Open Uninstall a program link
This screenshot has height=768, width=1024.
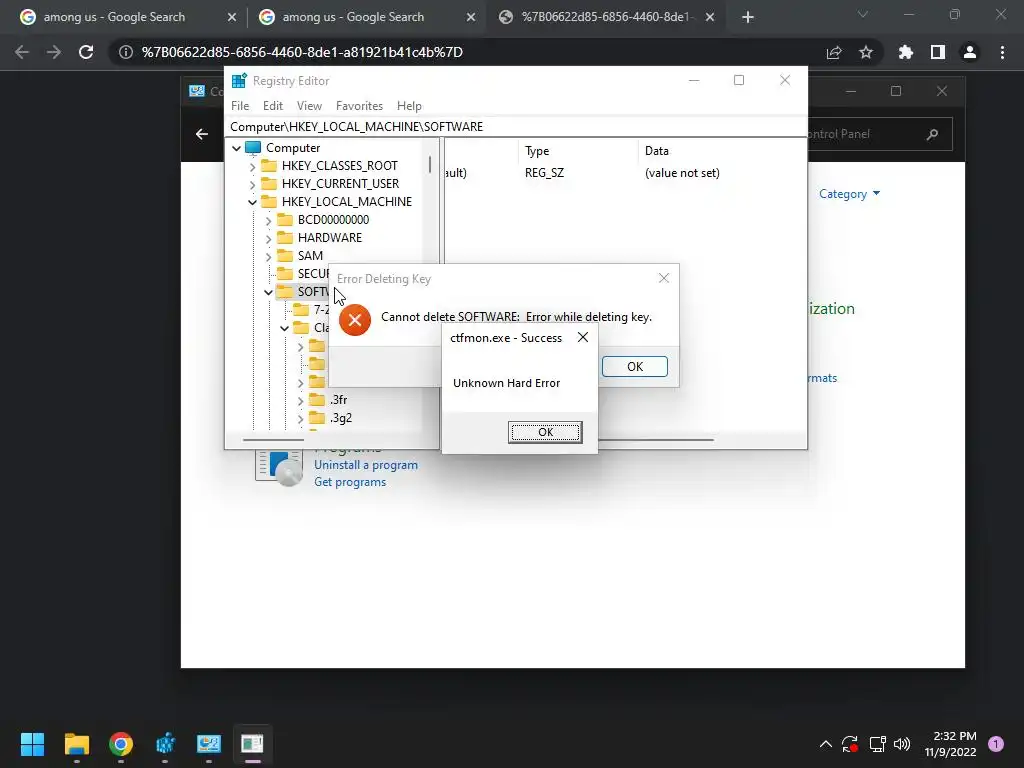click(x=366, y=465)
